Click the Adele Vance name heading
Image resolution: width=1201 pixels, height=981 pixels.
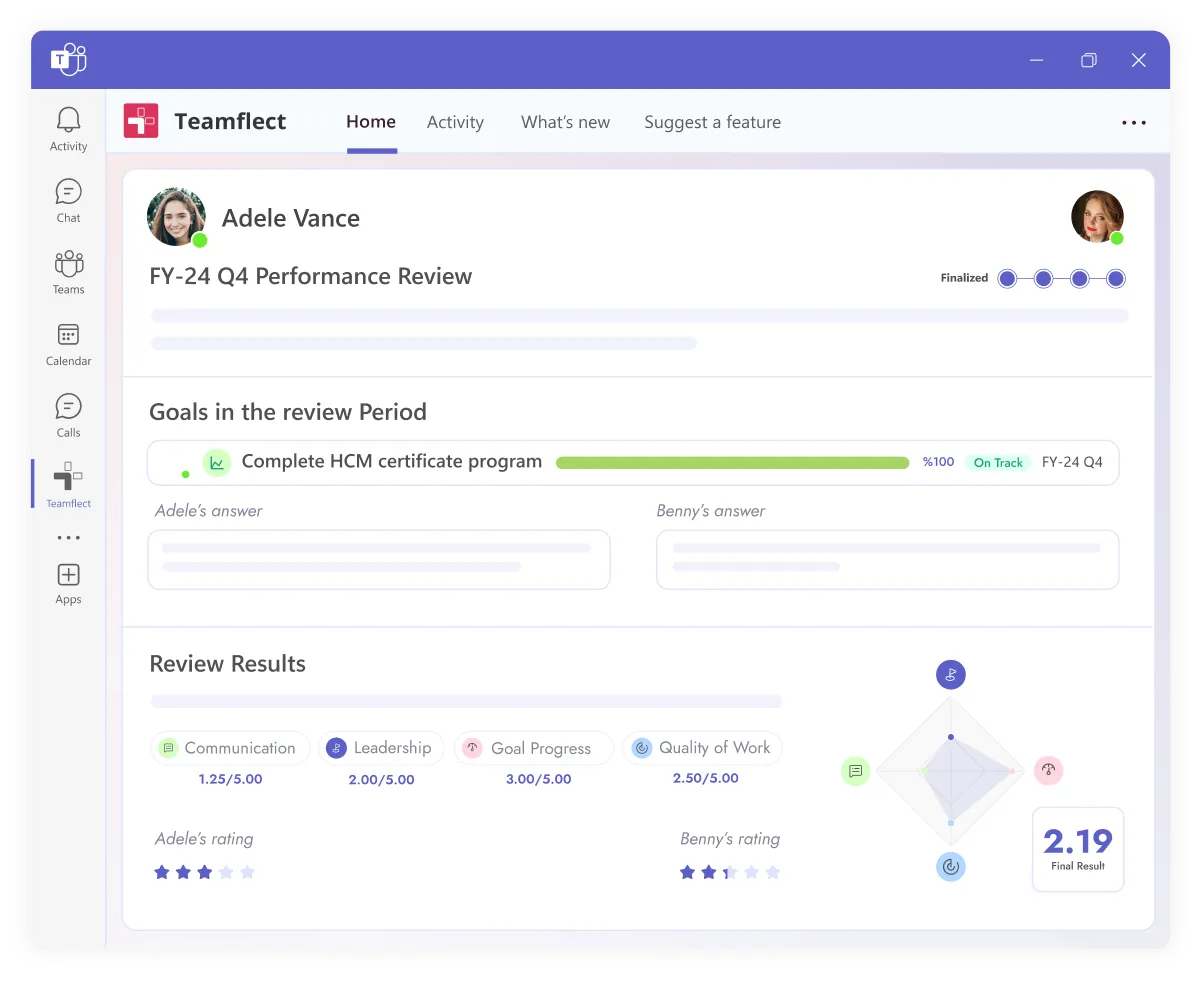coord(291,218)
